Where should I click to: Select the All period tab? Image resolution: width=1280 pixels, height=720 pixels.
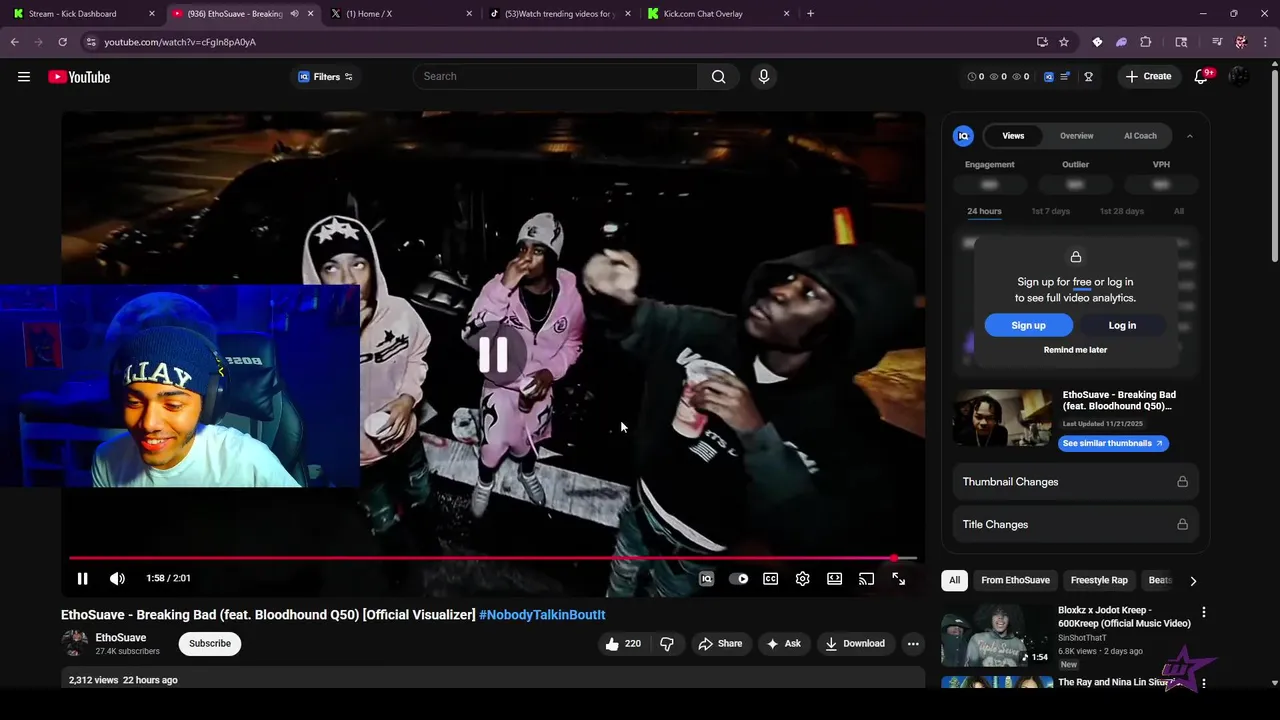click(x=1179, y=211)
